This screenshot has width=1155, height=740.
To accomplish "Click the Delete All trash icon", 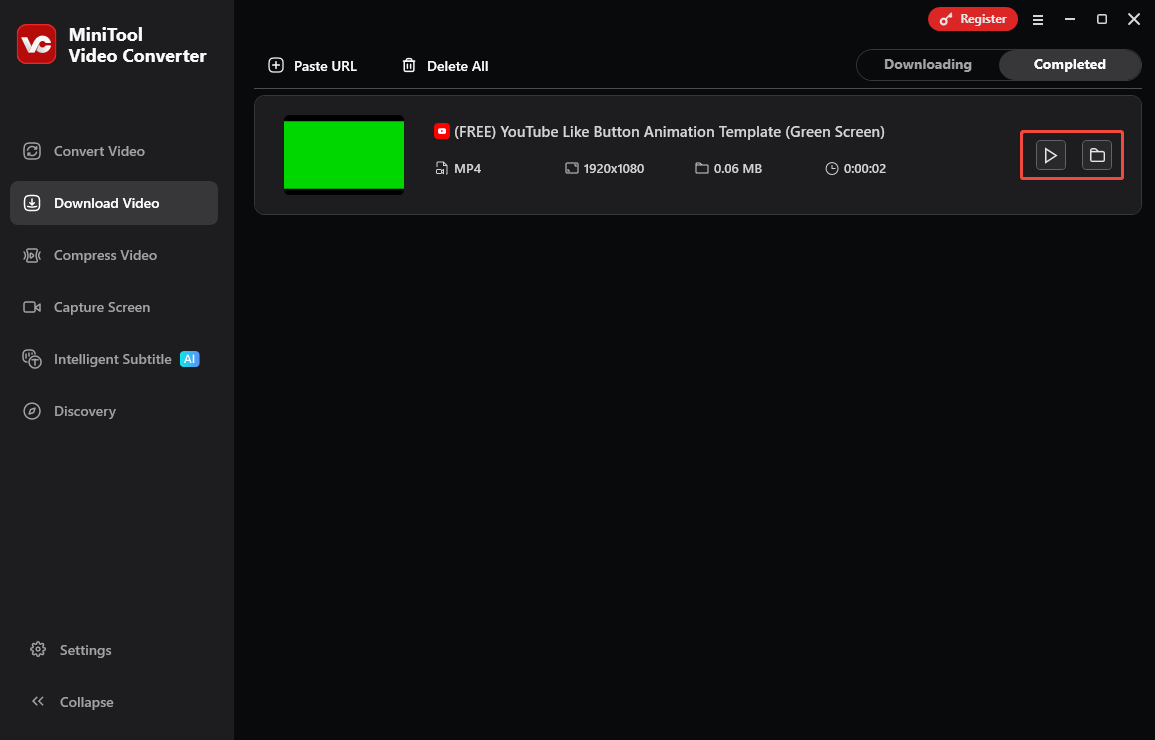I will pos(409,65).
